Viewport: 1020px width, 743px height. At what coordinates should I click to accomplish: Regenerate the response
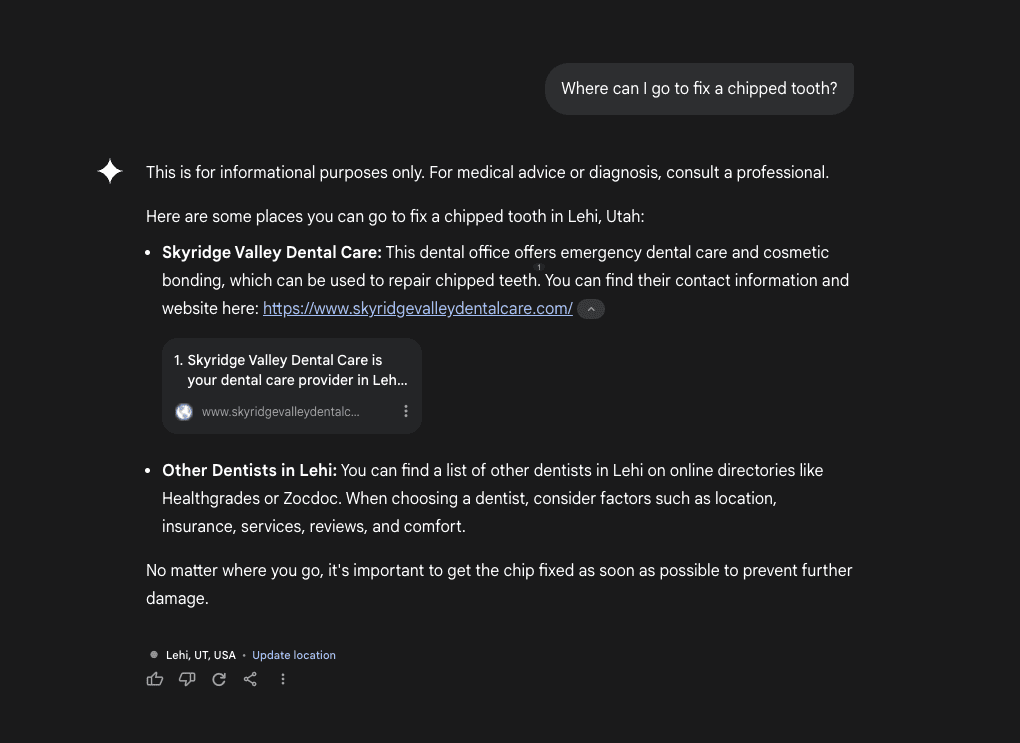219,679
